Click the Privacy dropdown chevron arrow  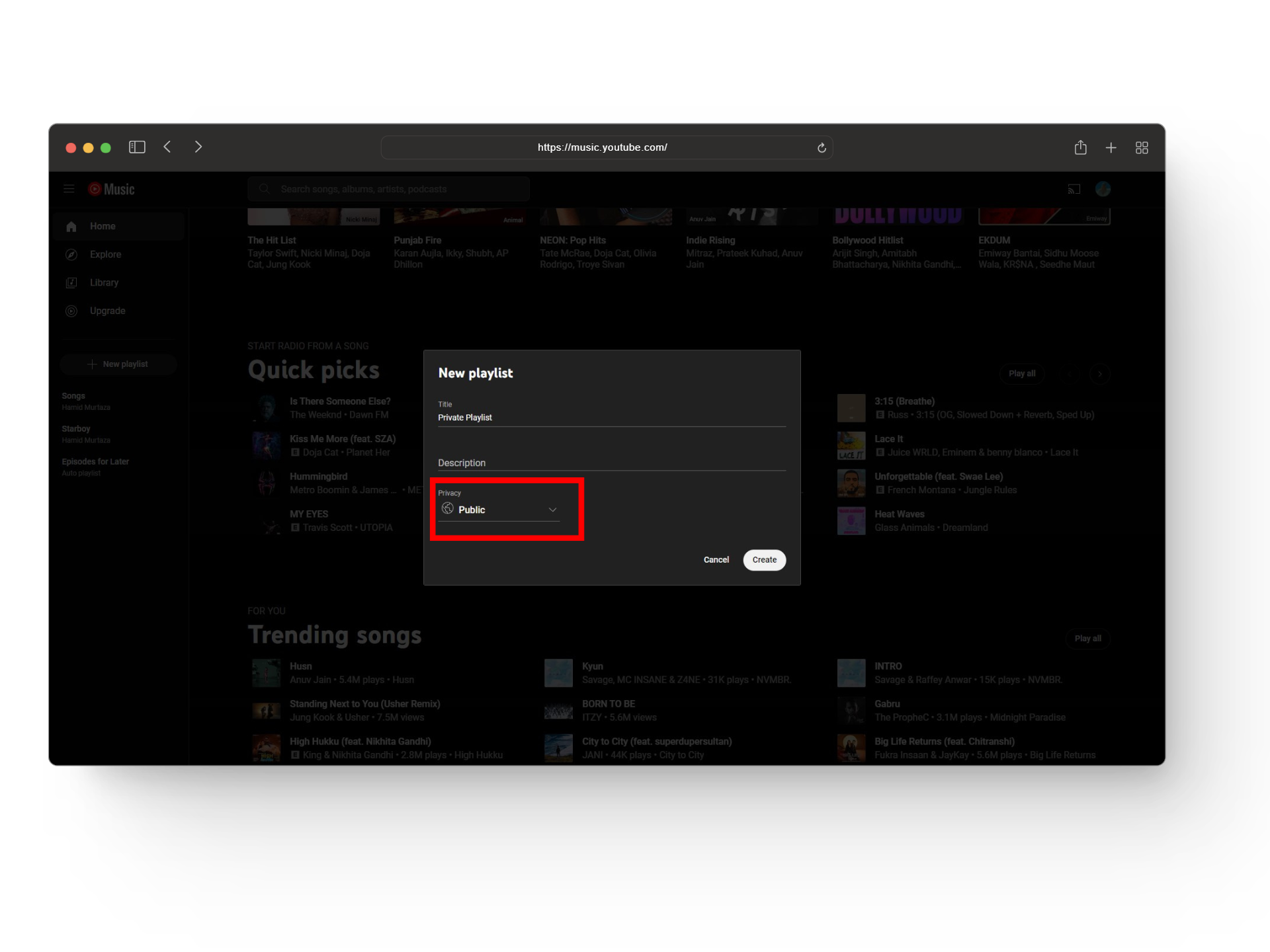pos(552,510)
